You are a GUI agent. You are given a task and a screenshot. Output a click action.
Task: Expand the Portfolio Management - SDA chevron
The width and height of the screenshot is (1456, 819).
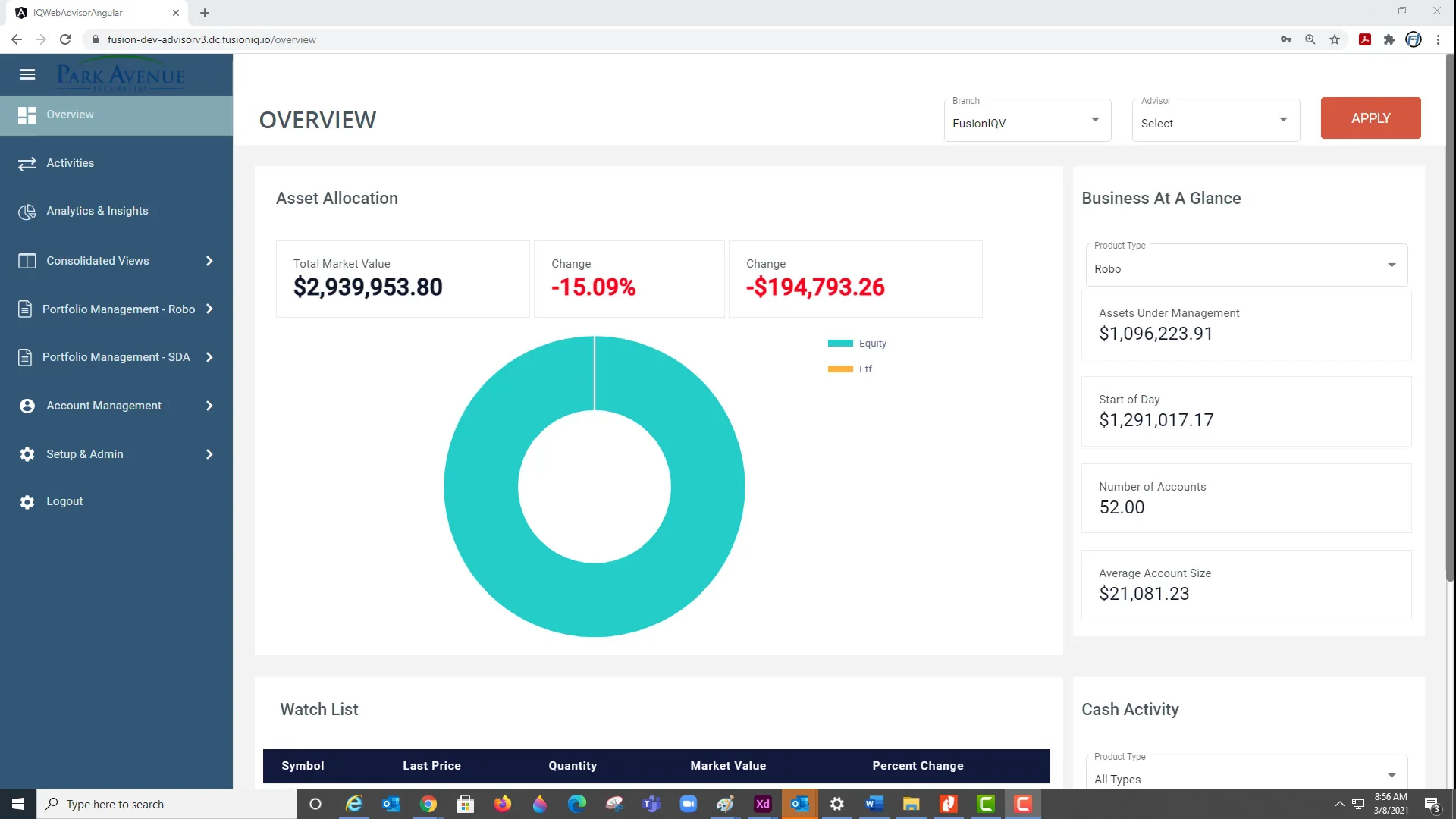[209, 357]
